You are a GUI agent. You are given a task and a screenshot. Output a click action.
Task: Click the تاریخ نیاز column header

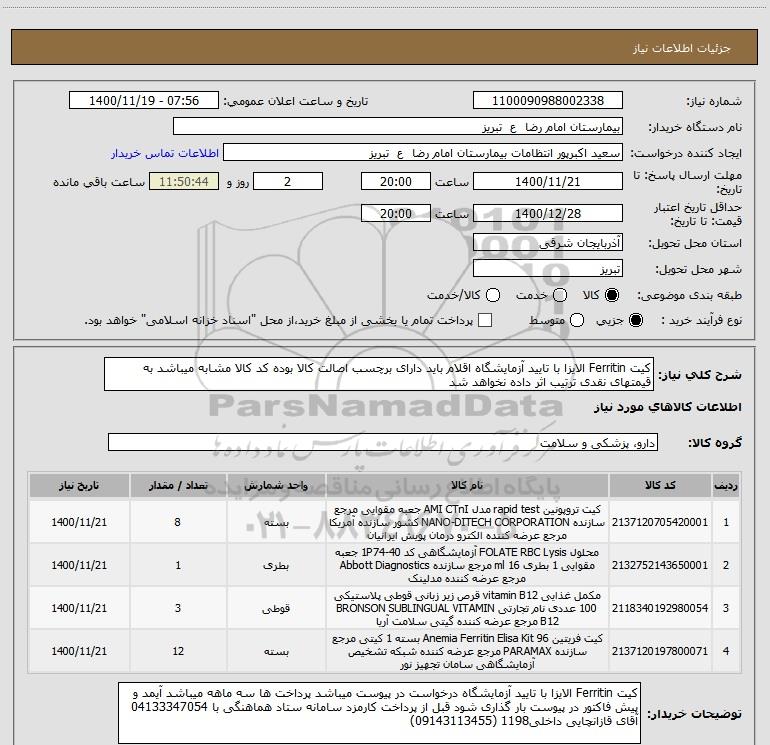tap(79, 485)
